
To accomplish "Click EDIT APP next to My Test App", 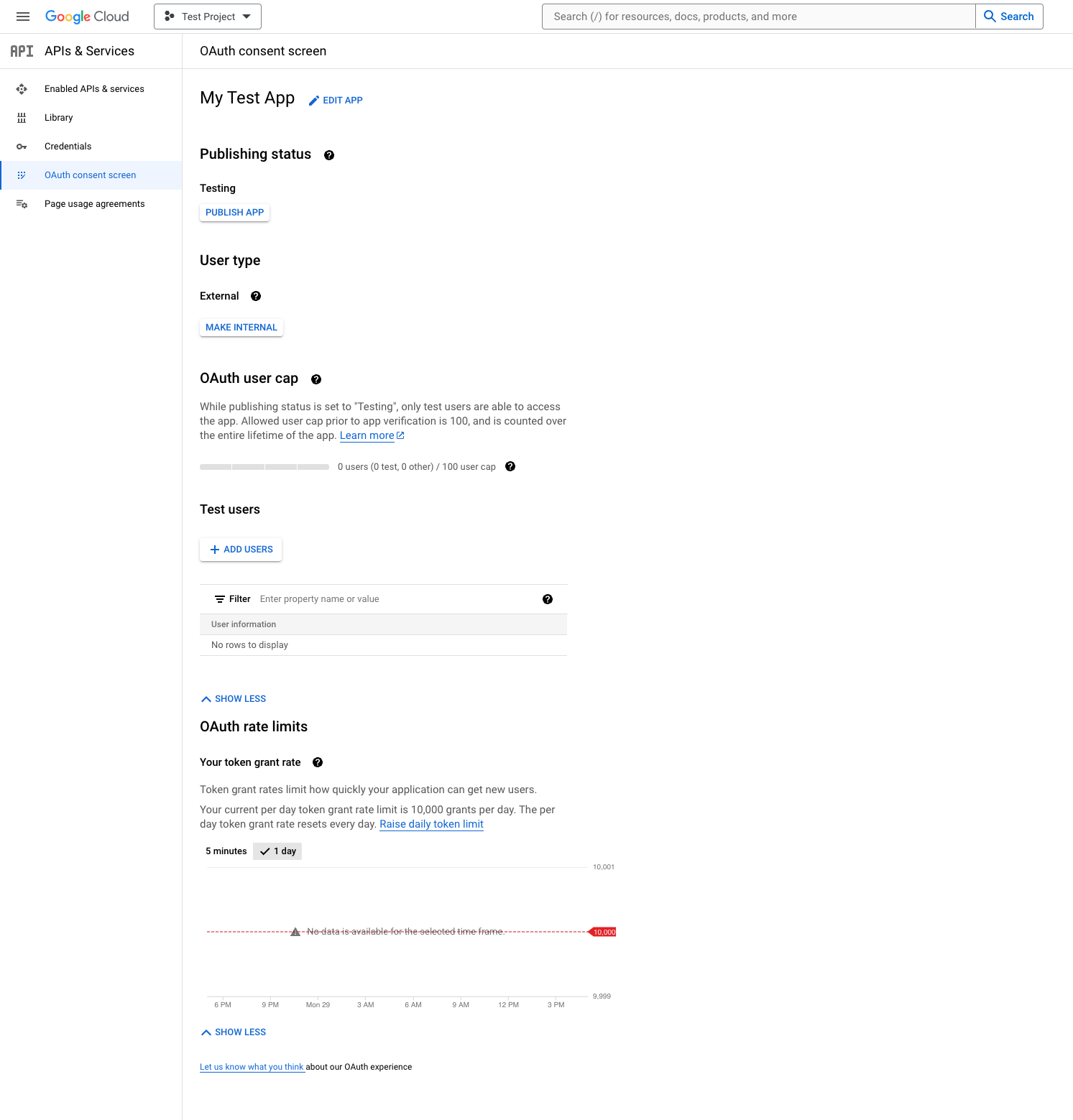I will [336, 101].
